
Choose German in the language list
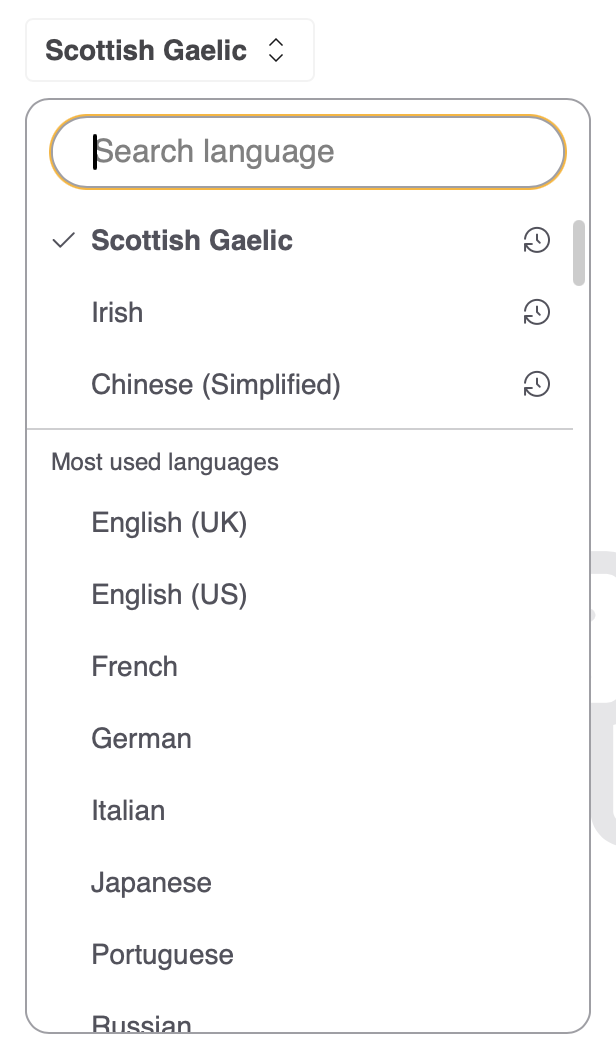click(141, 739)
